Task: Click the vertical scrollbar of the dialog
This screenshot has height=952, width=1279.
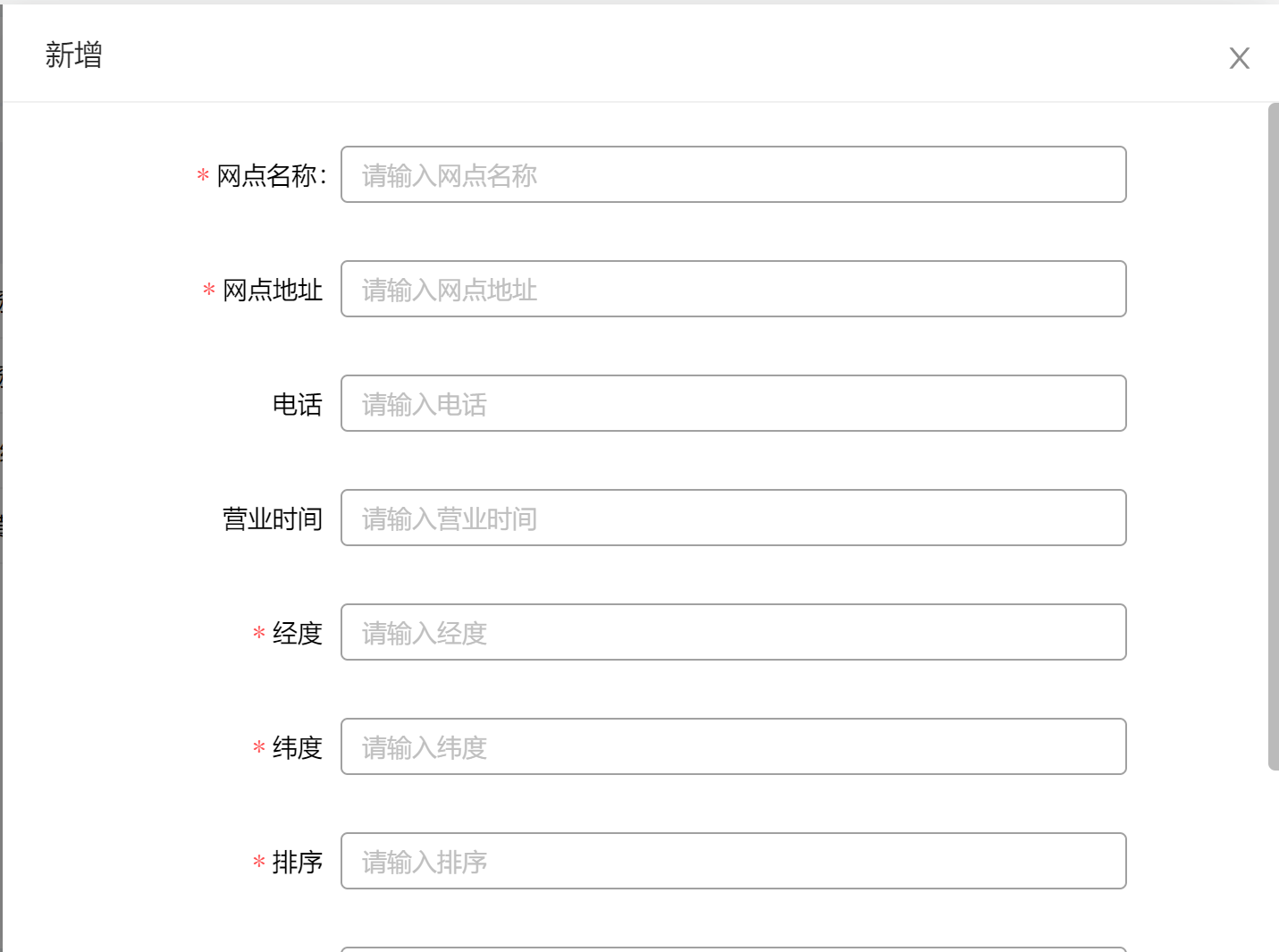Action: click(x=1274, y=436)
